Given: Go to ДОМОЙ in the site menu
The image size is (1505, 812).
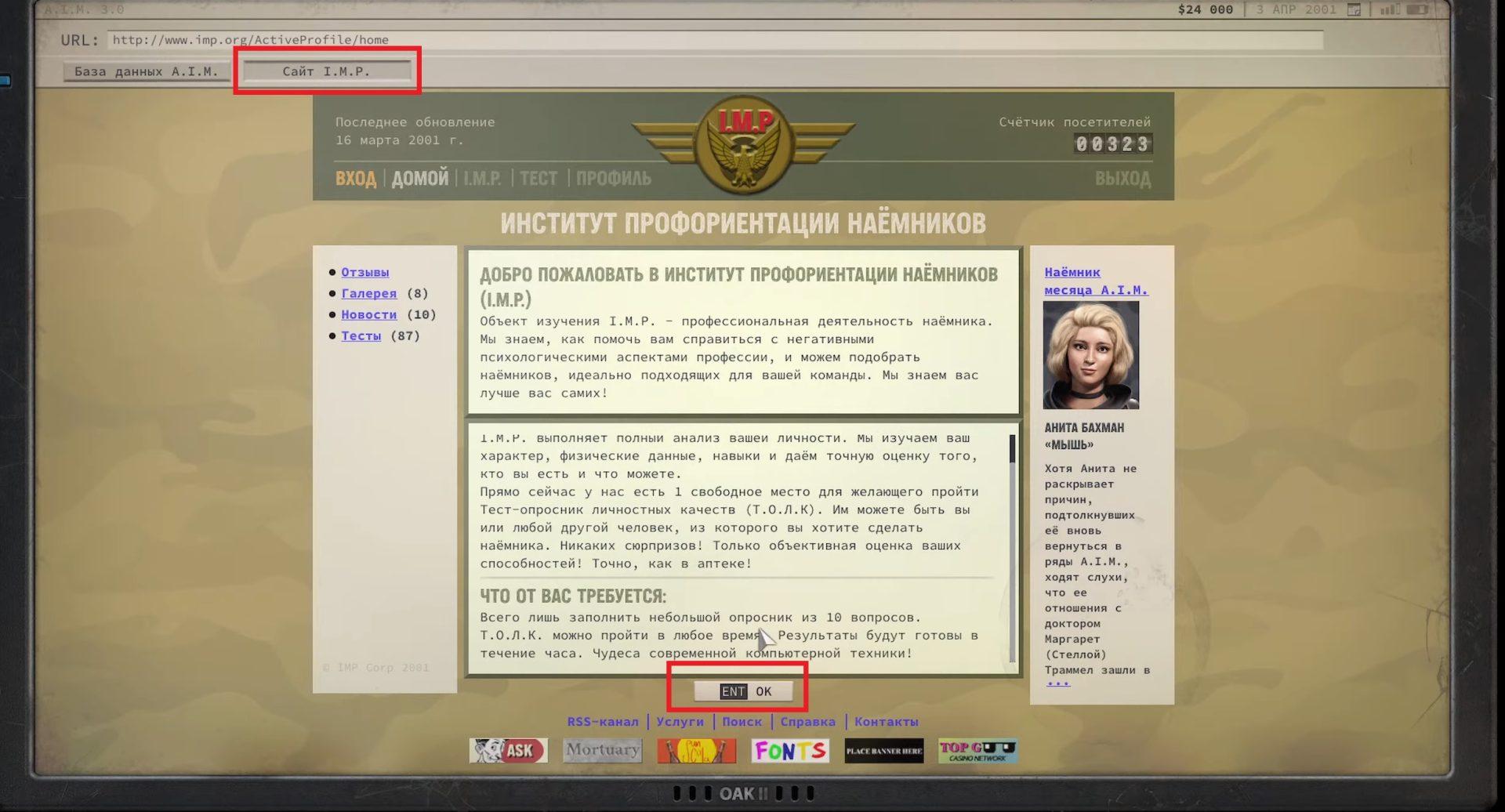Looking at the screenshot, I should coord(419,179).
